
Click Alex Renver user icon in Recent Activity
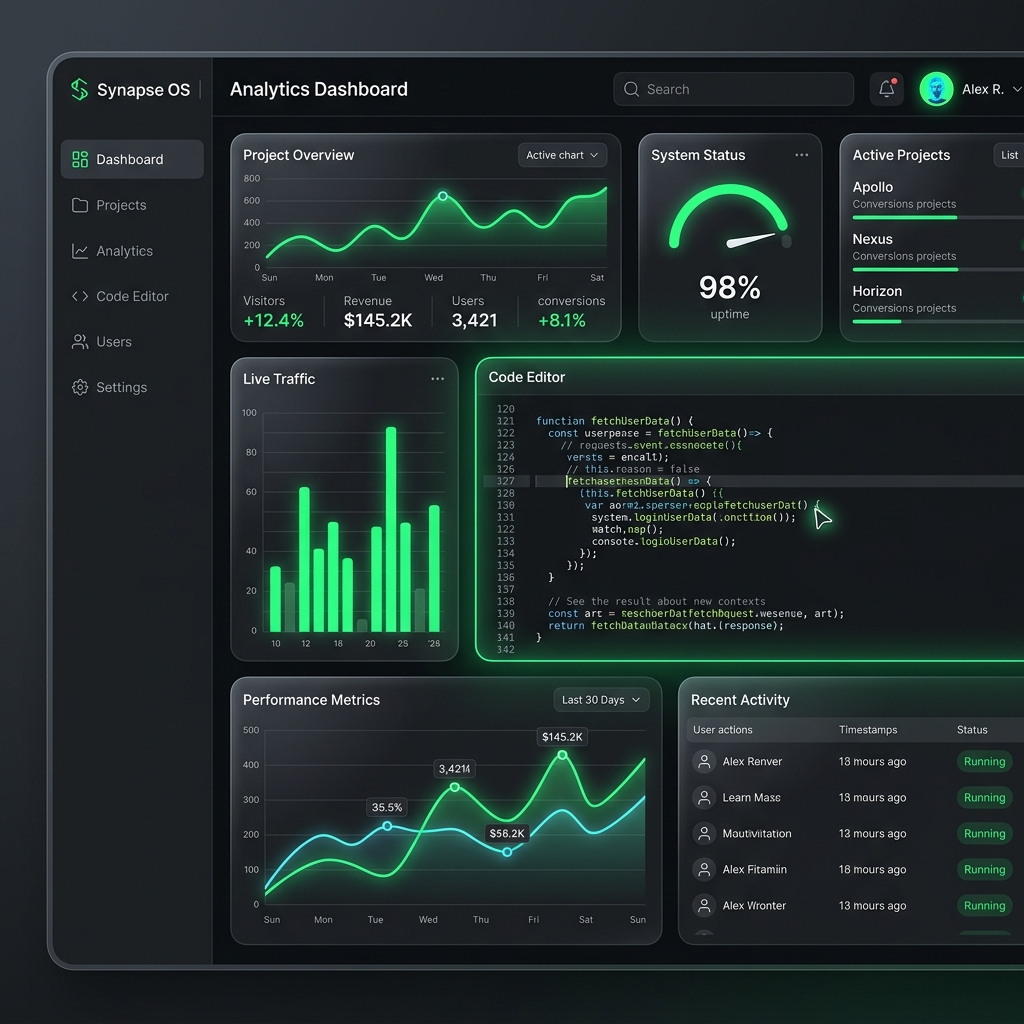(704, 761)
